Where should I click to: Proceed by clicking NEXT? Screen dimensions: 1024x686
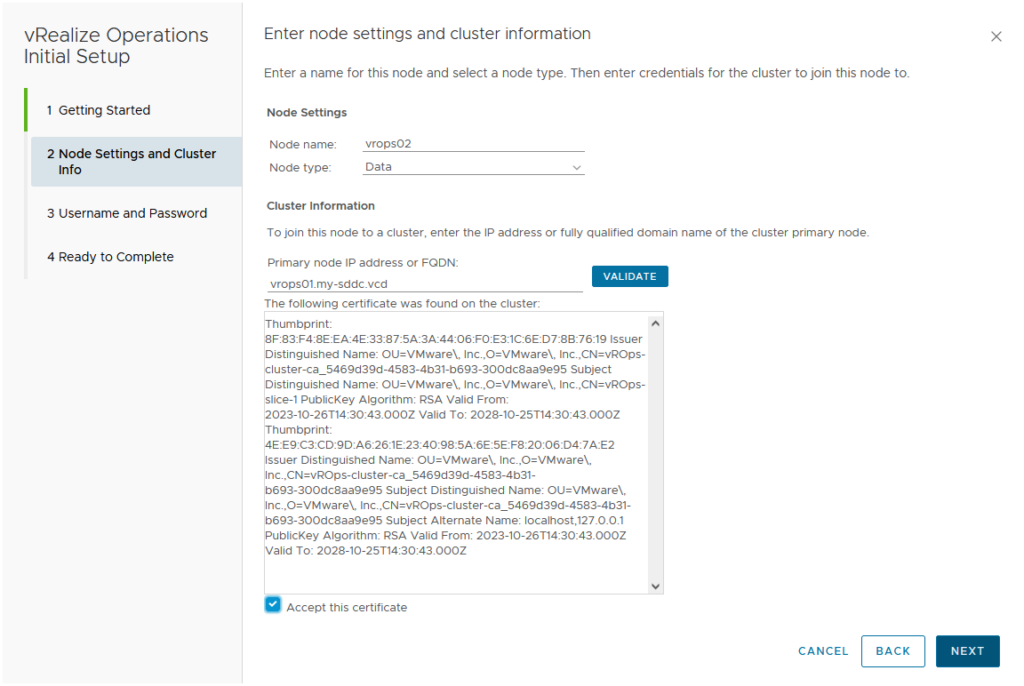click(x=967, y=651)
